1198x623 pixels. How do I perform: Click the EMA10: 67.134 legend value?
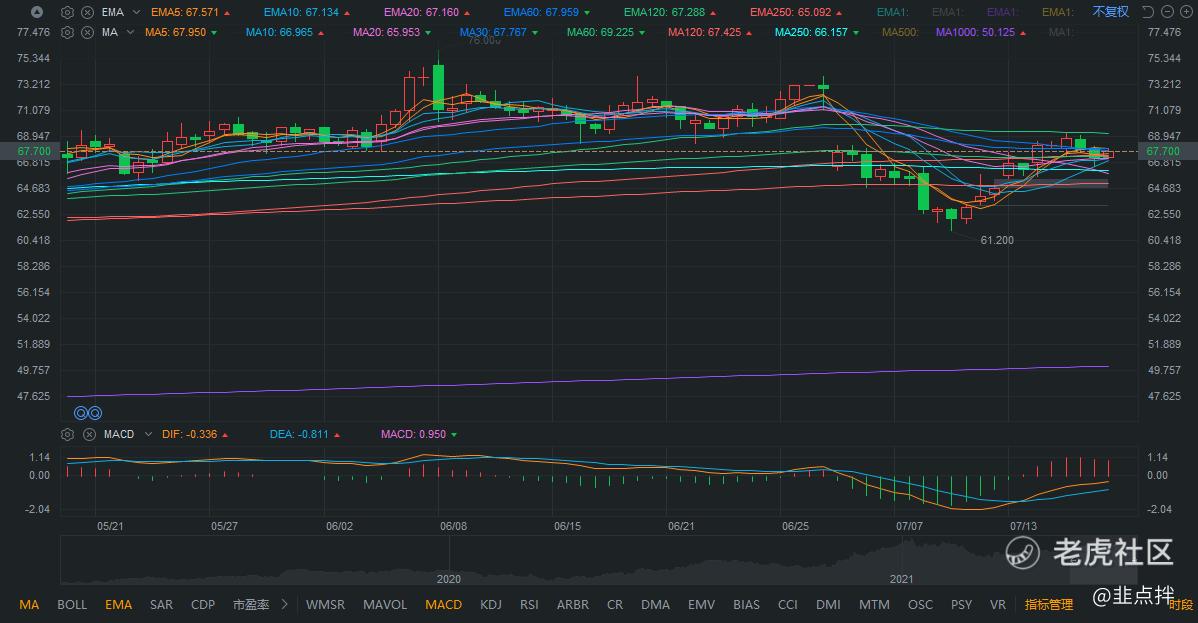(x=302, y=12)
